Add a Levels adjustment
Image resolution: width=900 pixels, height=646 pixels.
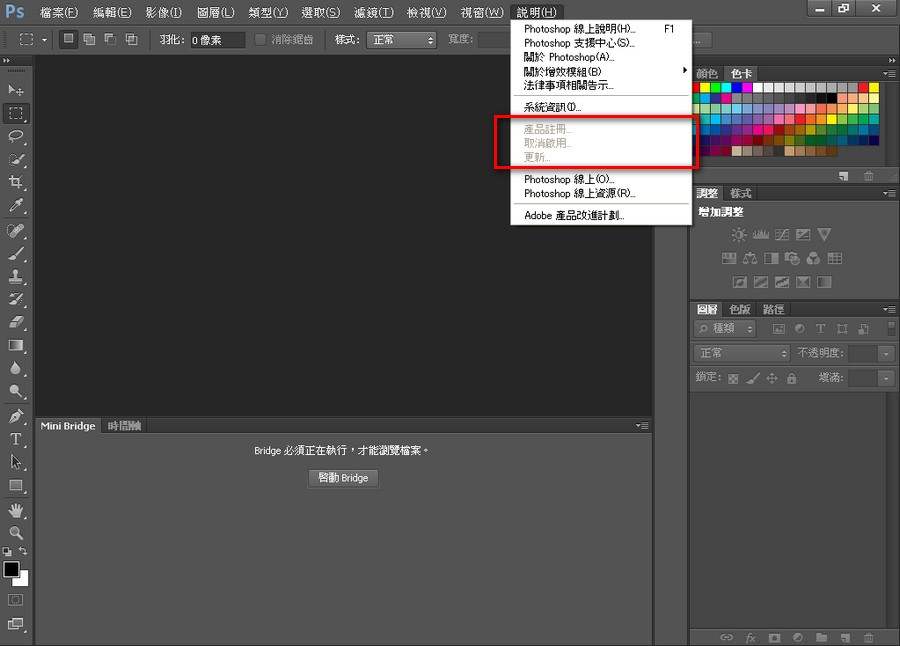point(761,234)
